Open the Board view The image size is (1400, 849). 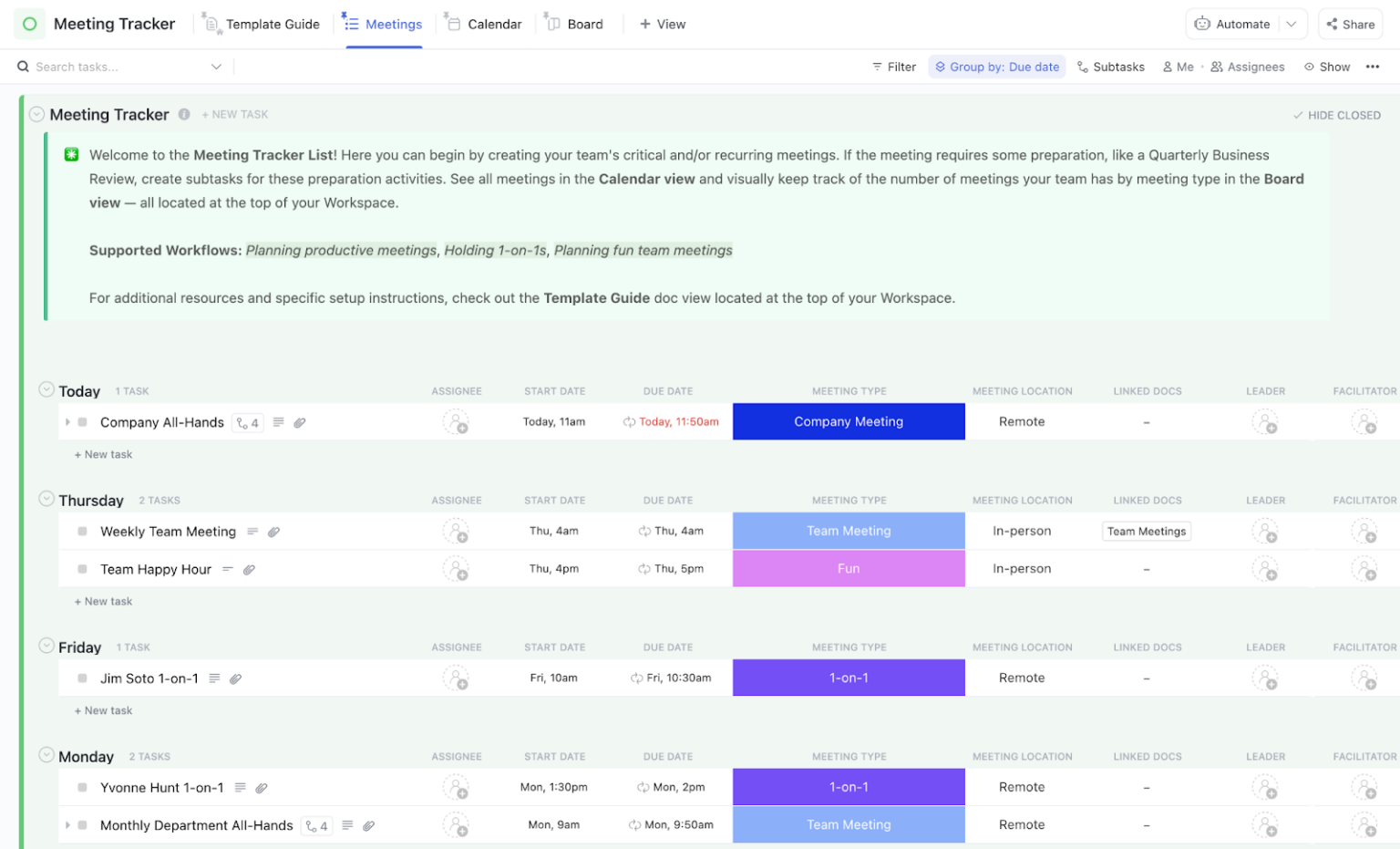(576, 24)
